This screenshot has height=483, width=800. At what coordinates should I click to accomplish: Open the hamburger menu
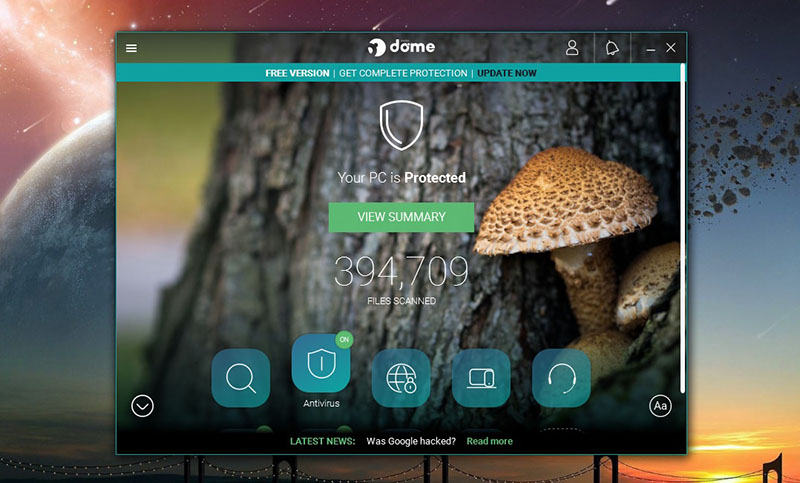[131, 48]
